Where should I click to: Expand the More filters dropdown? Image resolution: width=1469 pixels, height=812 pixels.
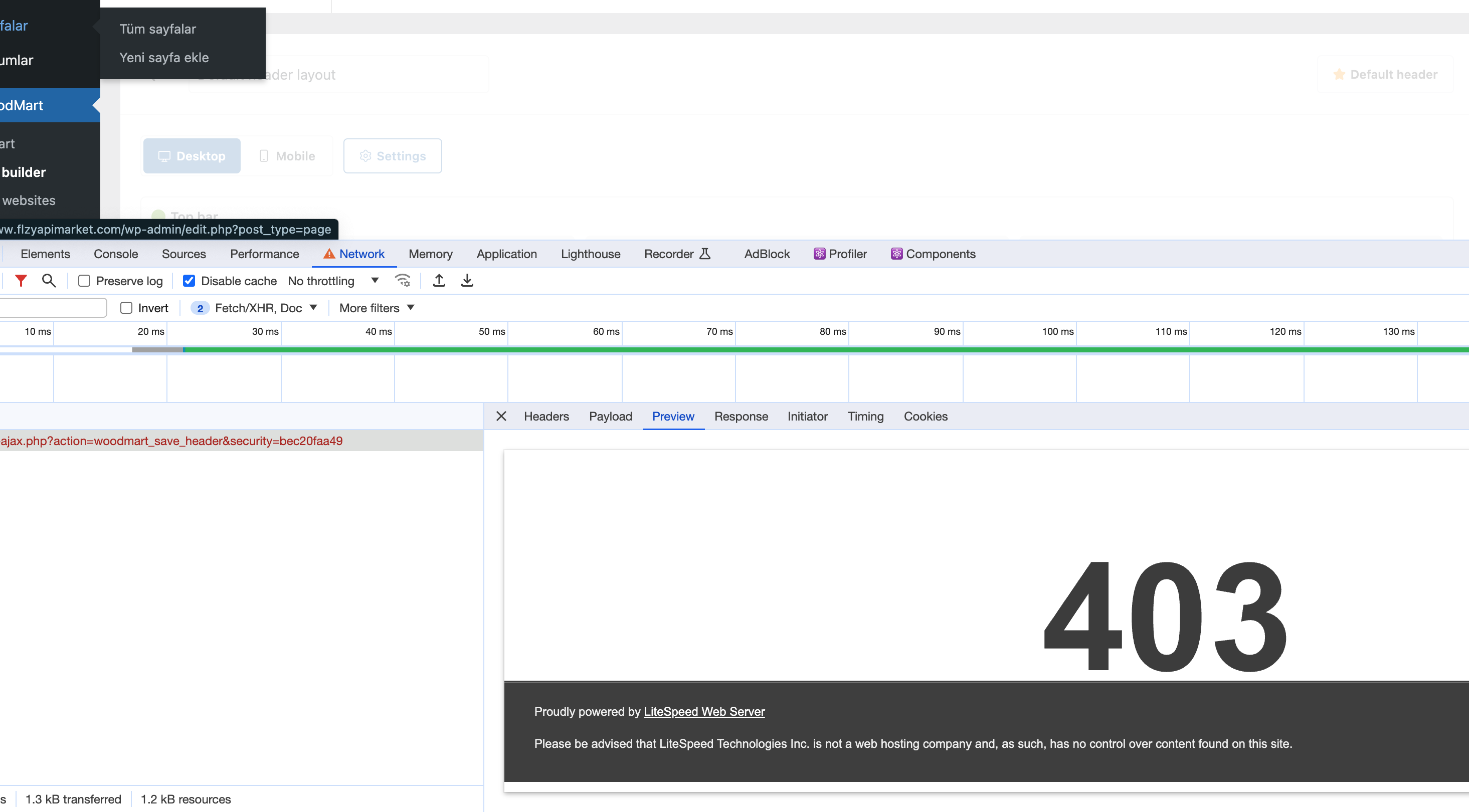377,308
